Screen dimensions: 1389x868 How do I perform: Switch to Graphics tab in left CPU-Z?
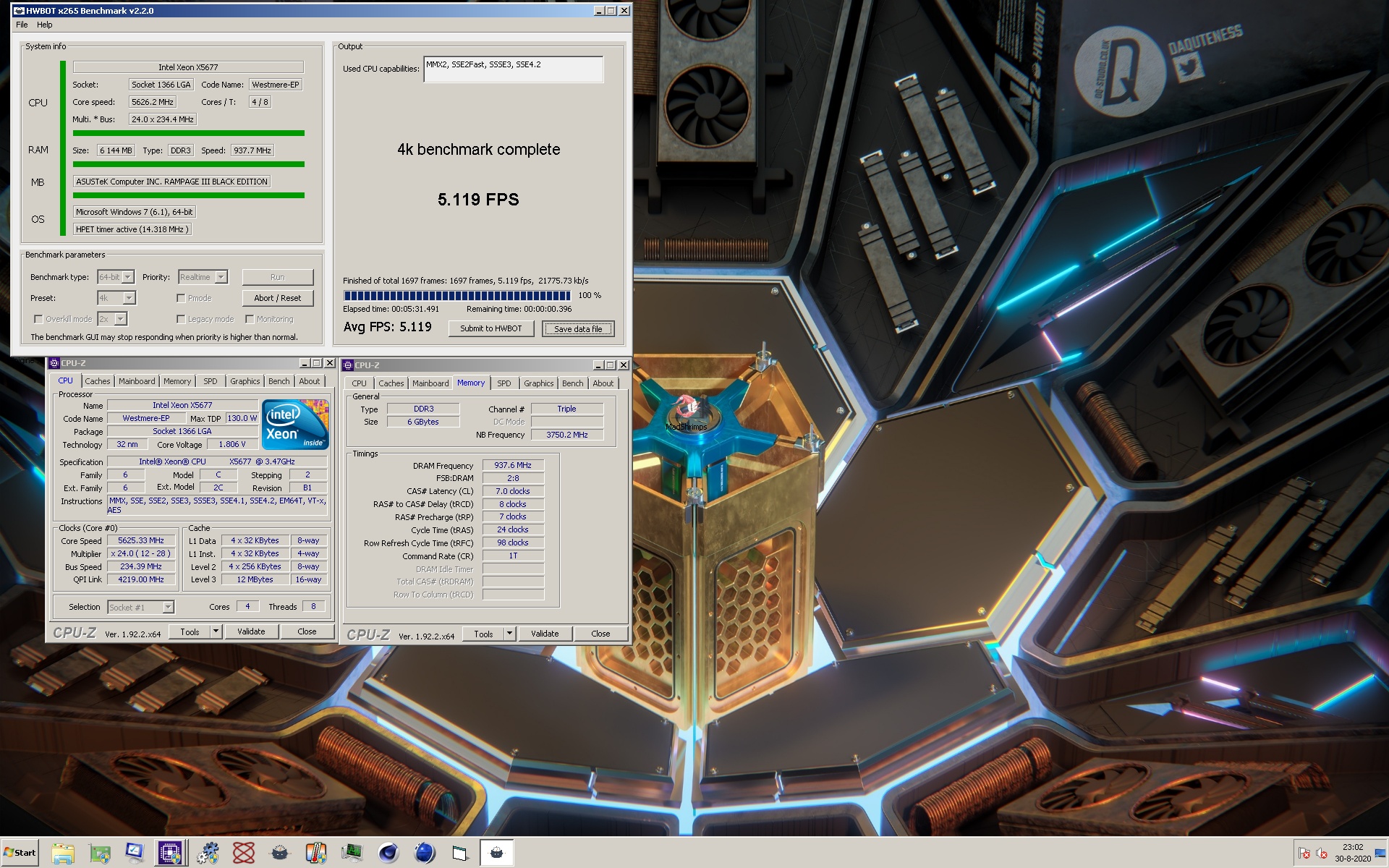point(245,381)
